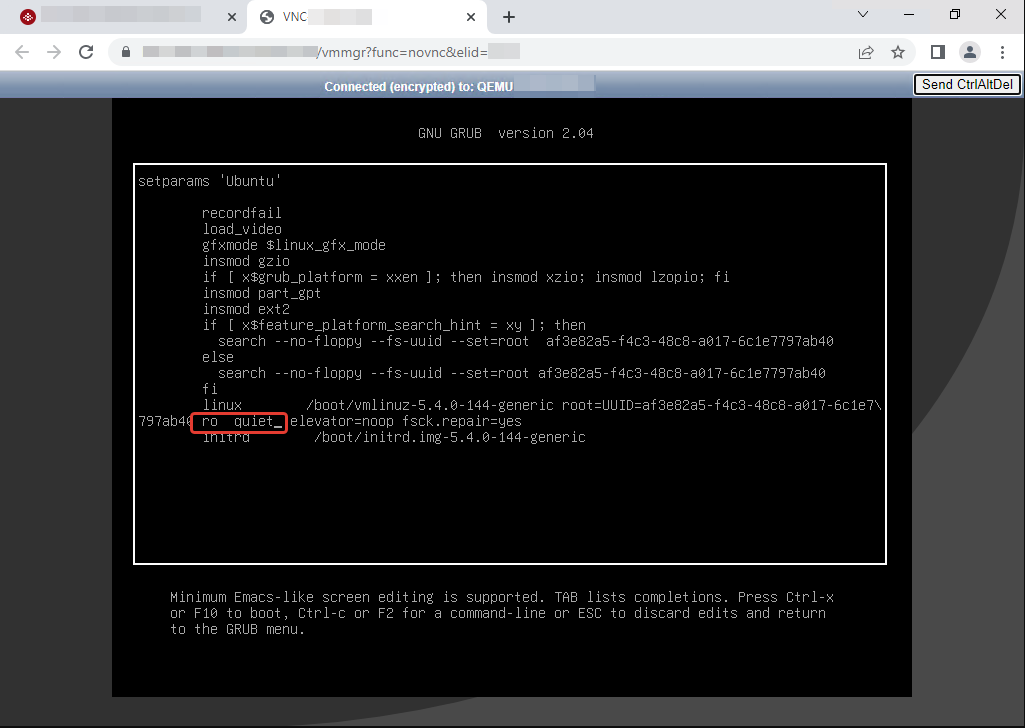This screenshot has width=1025, height=728.
Task: Click the x$feature_platform_search_hint line
Action: 394,325
